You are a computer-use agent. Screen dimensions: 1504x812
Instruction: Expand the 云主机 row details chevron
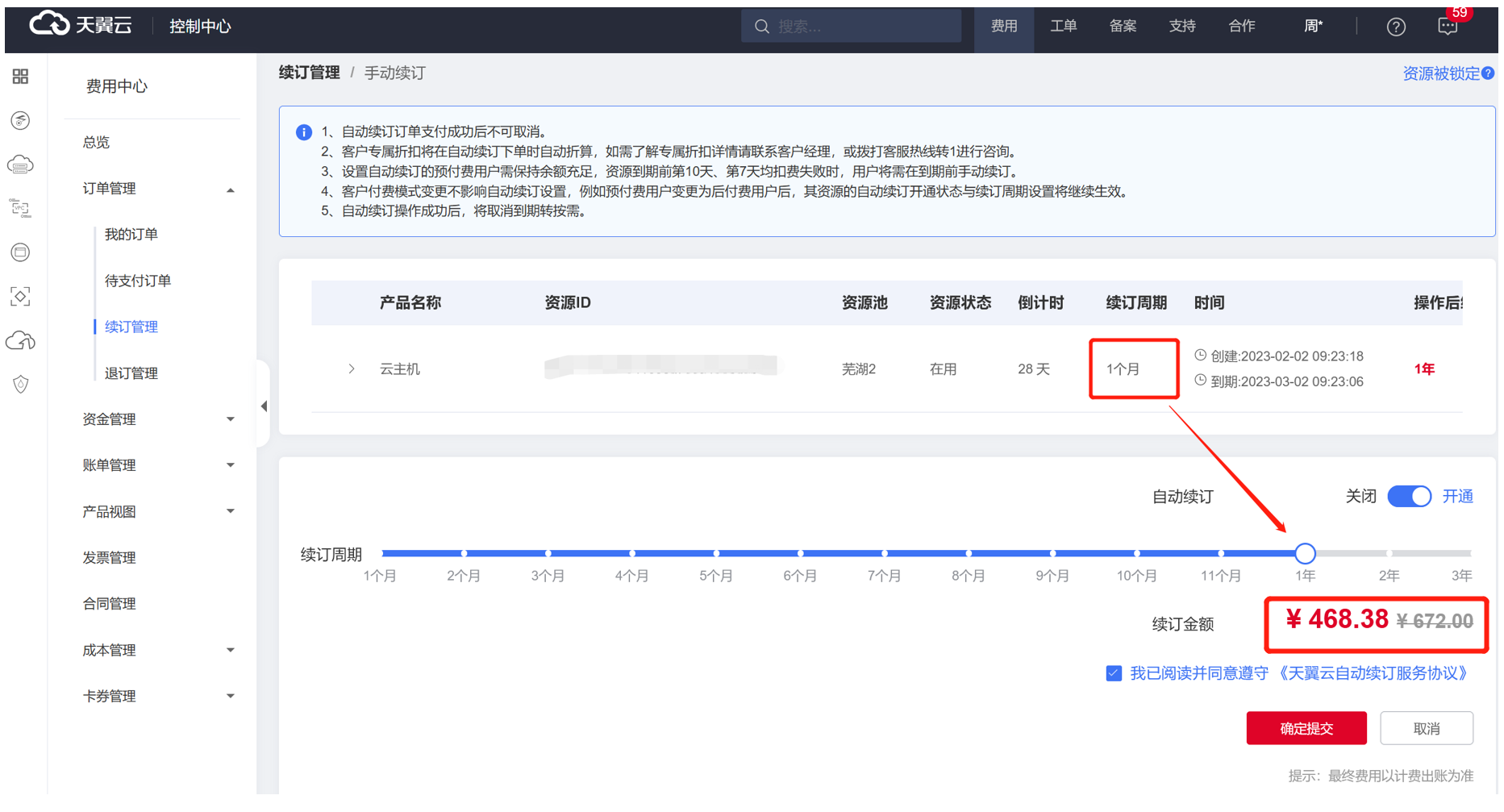tap(352, 369)
